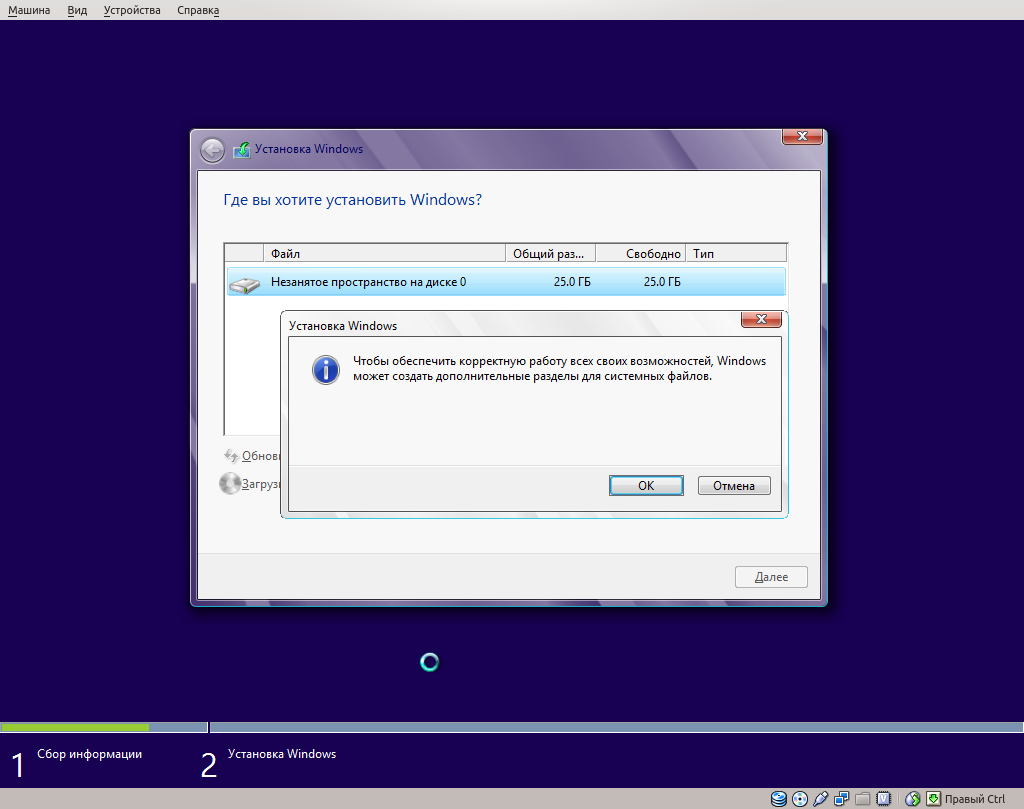This screenshot has width=1024, height=809.
Task: Open the Справка menu
Action: click(x=197, y=10)
